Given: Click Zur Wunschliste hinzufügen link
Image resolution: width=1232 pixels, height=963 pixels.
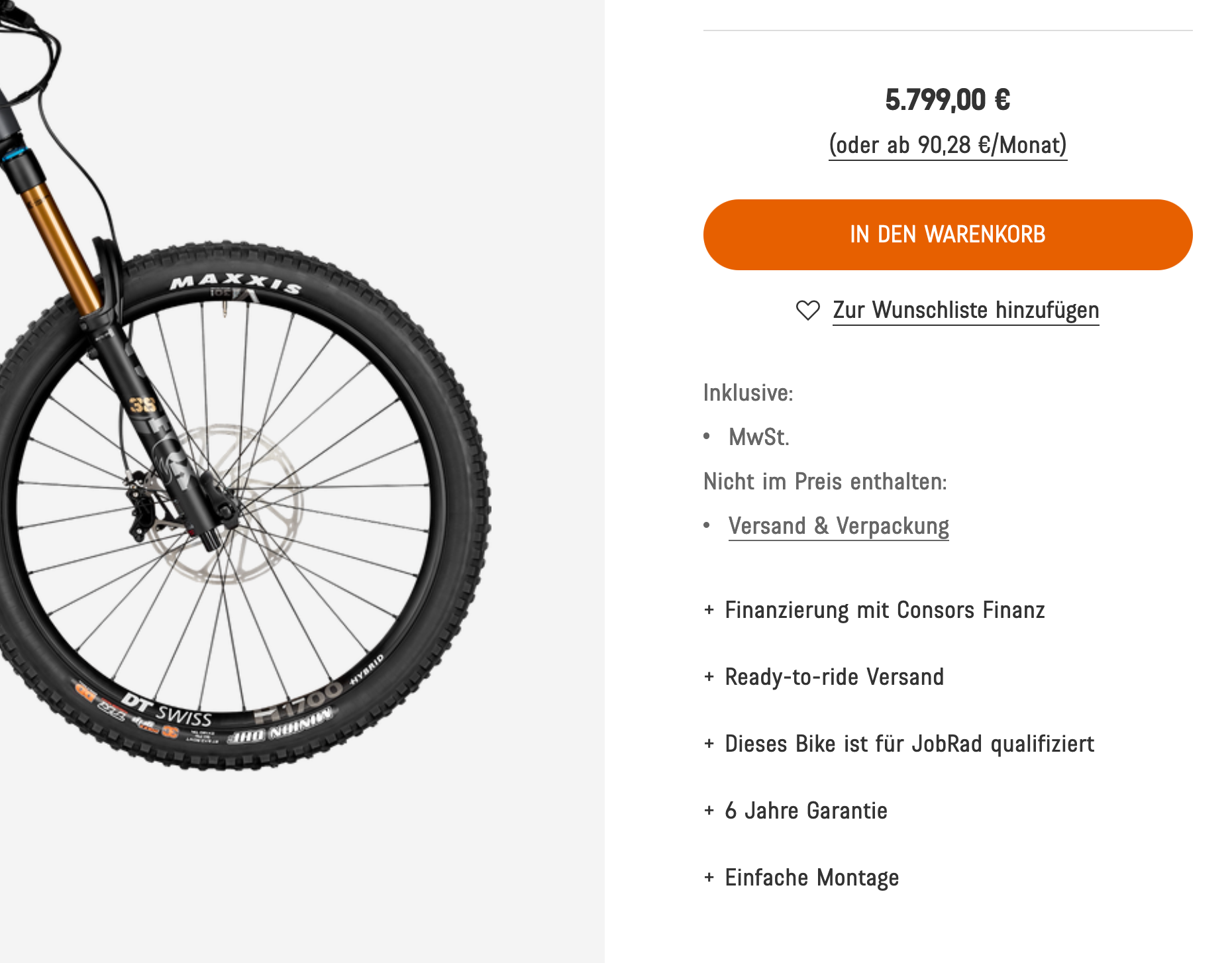Looking at the screenshot, I should [x=965, y=310].
